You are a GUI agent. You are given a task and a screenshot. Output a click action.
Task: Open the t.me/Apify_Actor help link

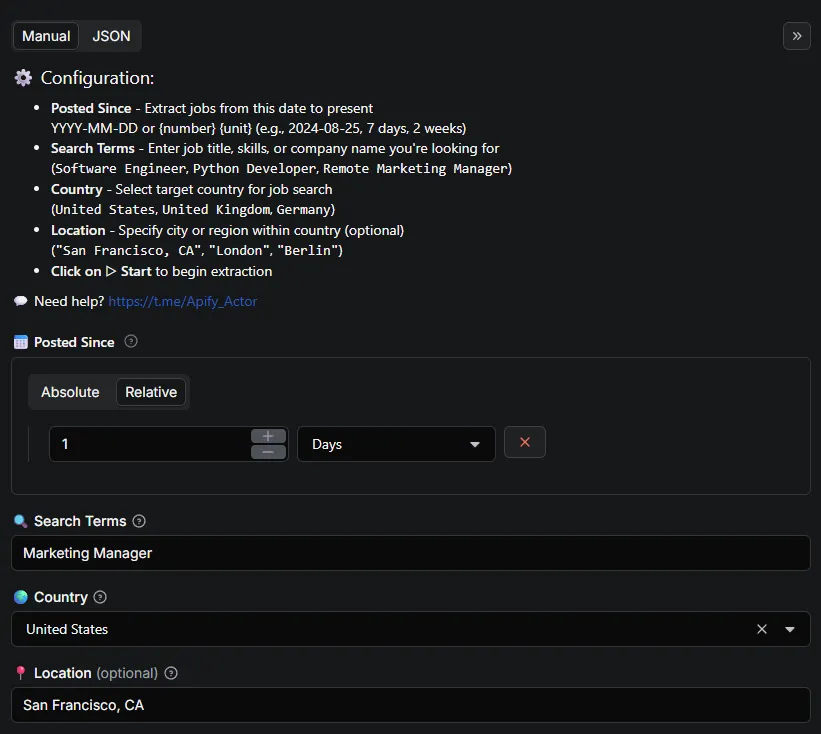[183, 302]
